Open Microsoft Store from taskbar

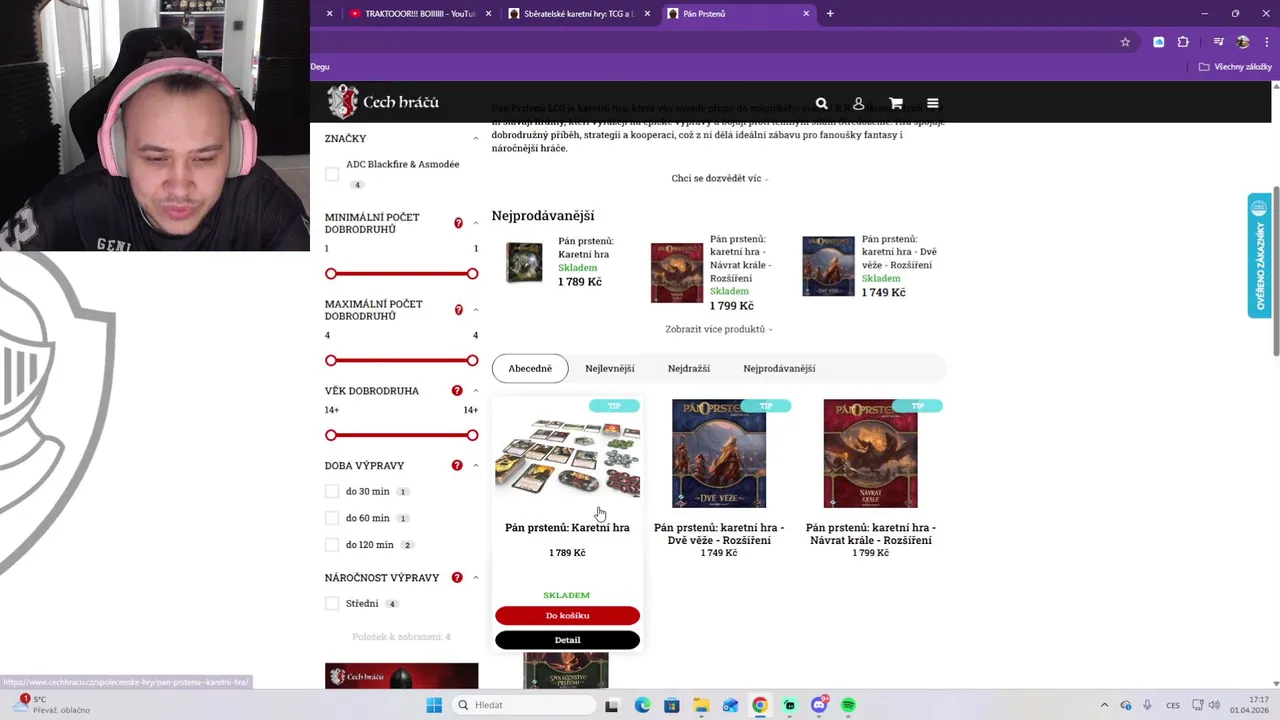click(x=672, y=705)
